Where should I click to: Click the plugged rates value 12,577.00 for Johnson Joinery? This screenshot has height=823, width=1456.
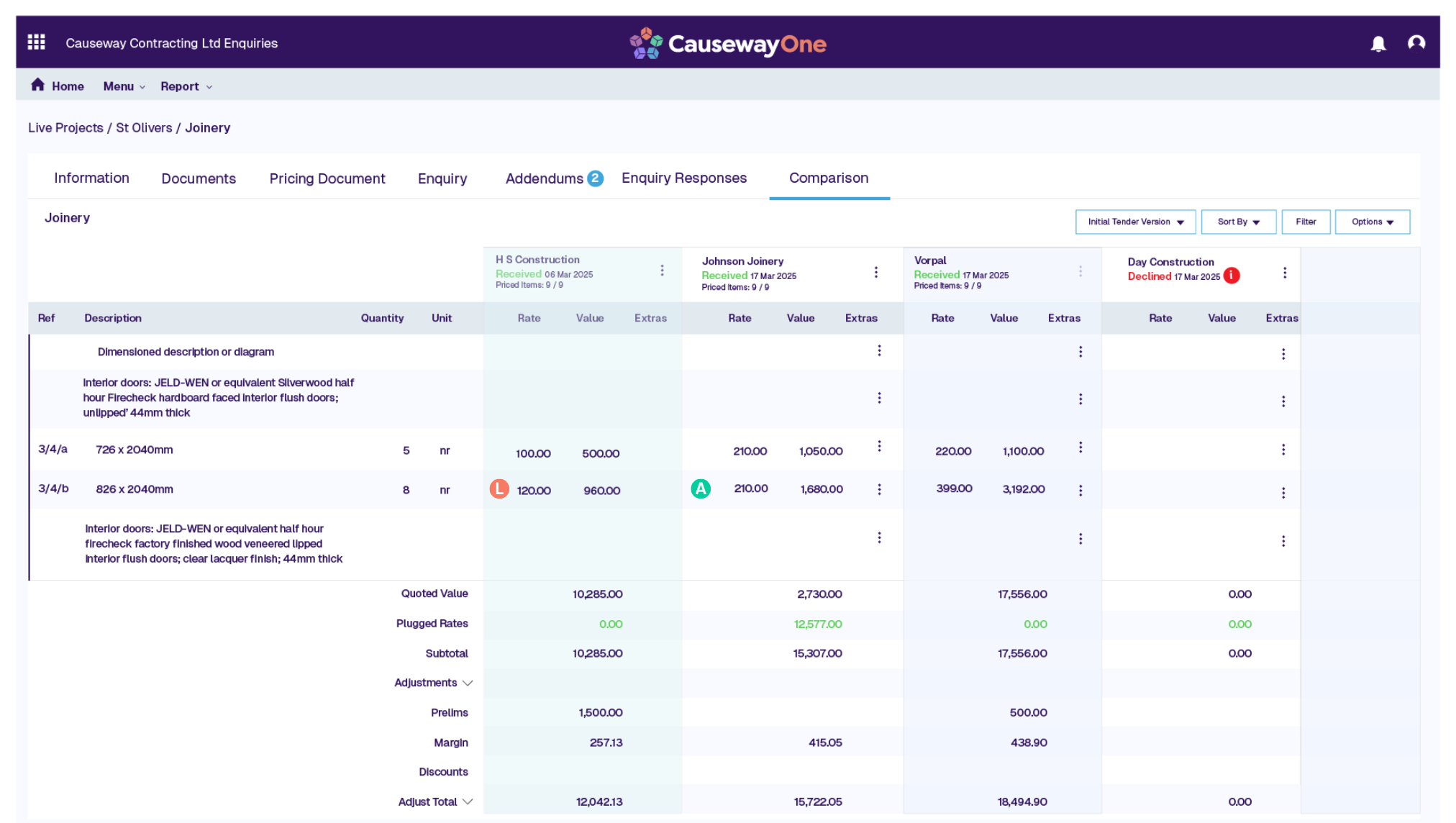[816, 624]
